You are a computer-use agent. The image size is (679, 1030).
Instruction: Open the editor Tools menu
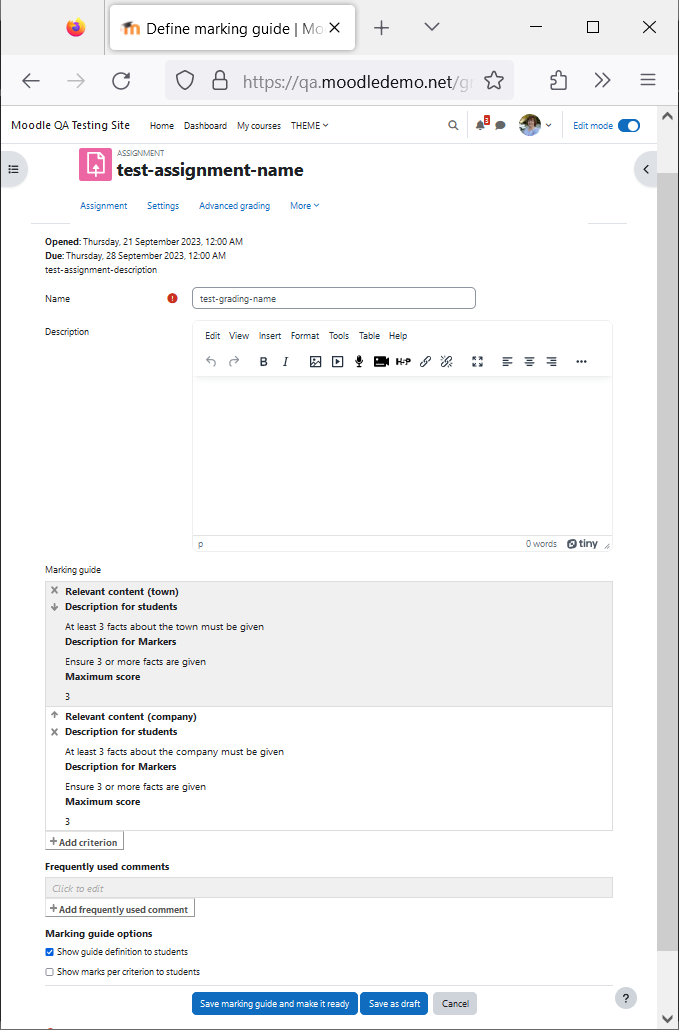(339, 336)
